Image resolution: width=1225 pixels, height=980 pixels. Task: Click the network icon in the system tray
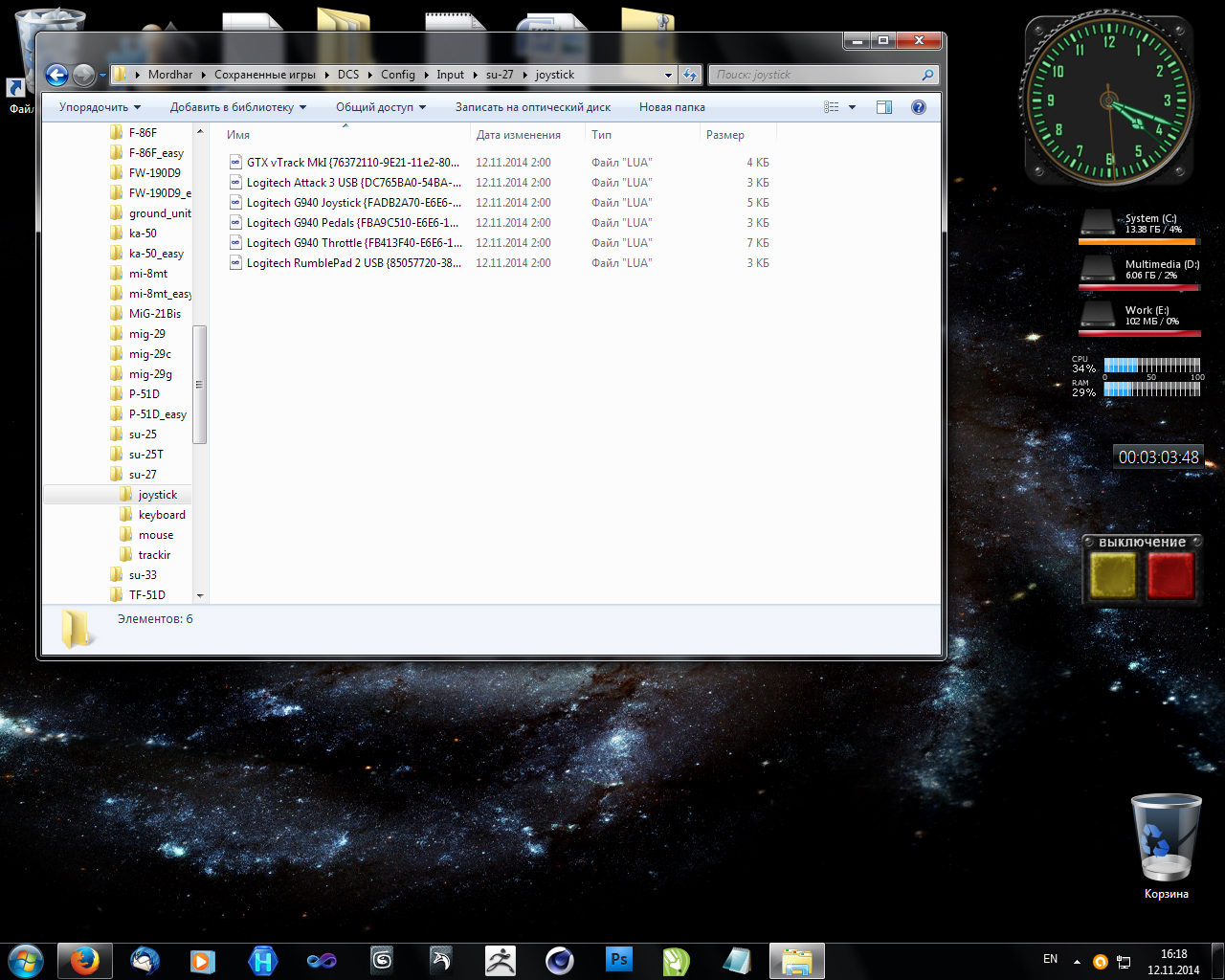tap(1124, 962)
